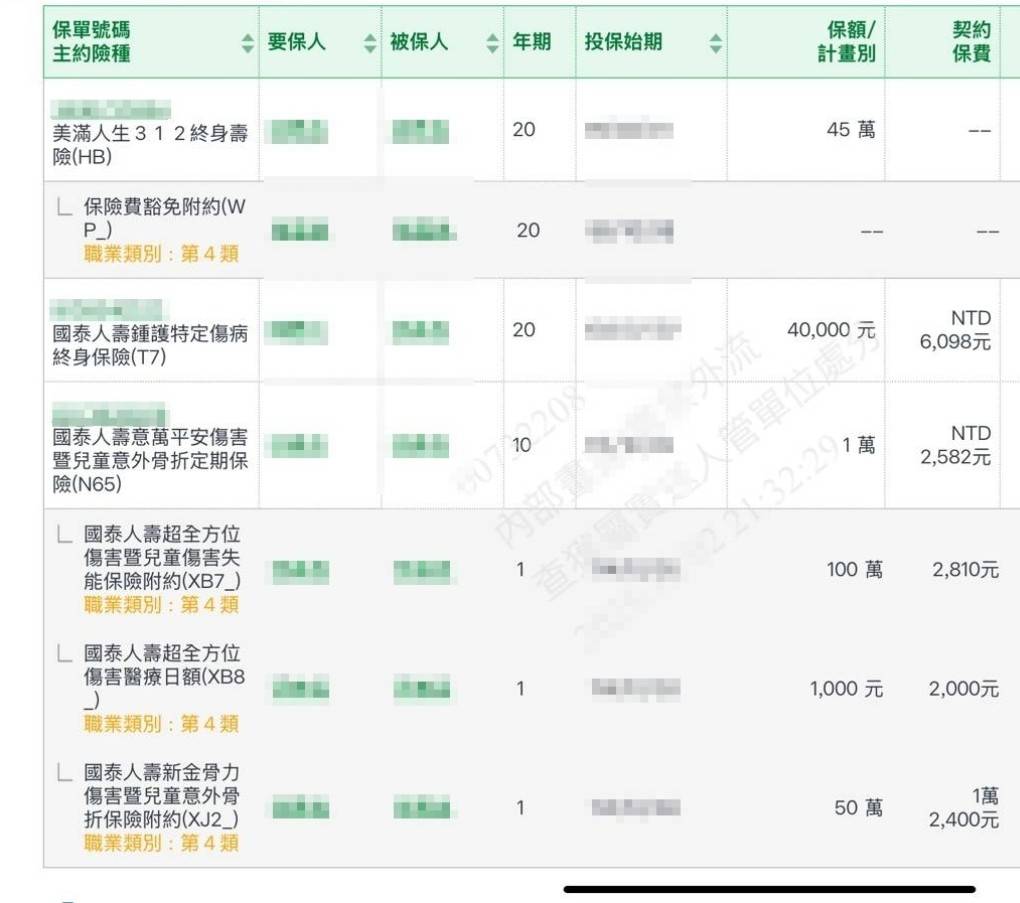Open 意萬平安傷害暨兒童意外骨折定期保險(N65) policy
The image size is (1020, 903).
pos(150,461)
